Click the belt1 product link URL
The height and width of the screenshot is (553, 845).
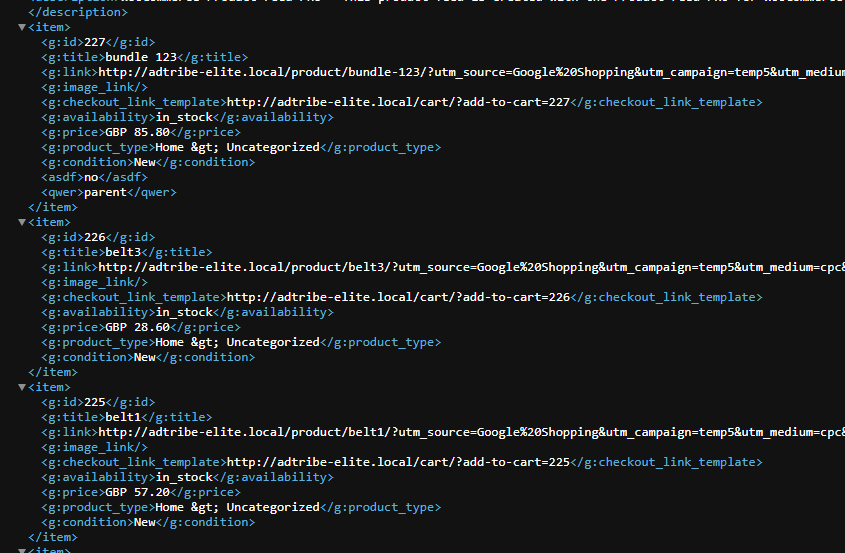(472, 432)
